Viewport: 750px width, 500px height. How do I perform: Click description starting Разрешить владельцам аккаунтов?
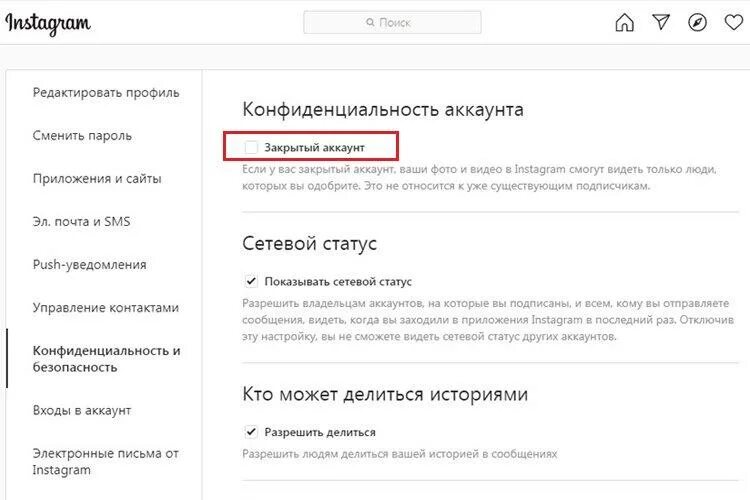(488, 320)
